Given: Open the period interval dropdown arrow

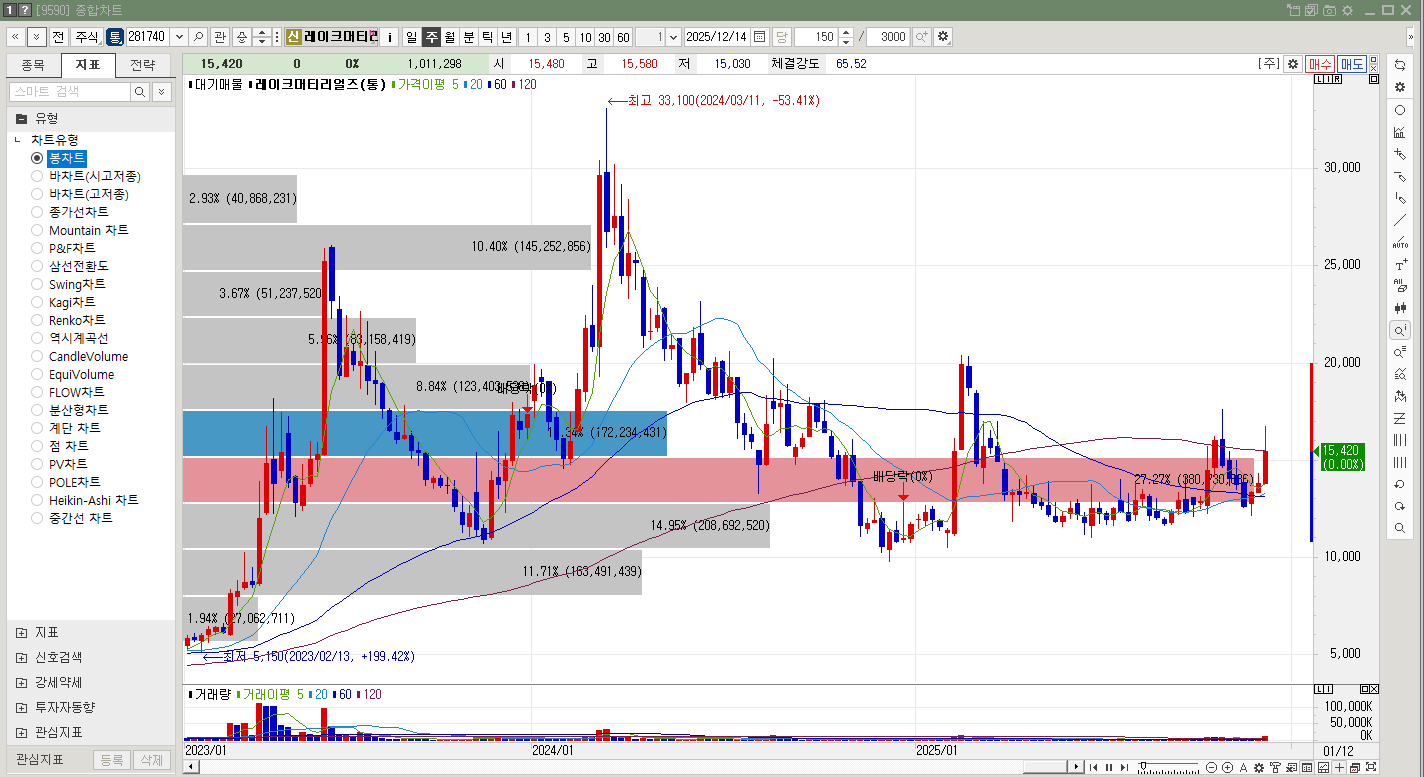Looking at the screenshot, I should coord(673,36).
